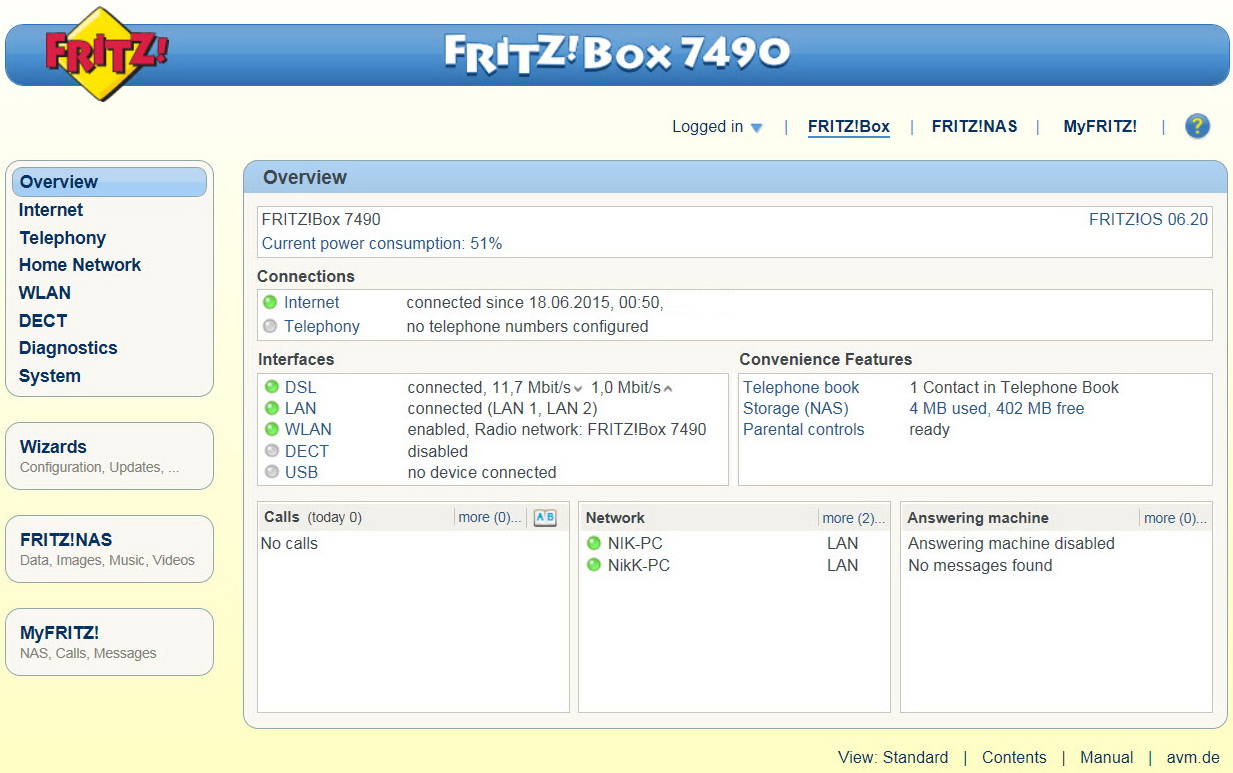
Task: Open the Manual footer link
Action: (1107, 757)
